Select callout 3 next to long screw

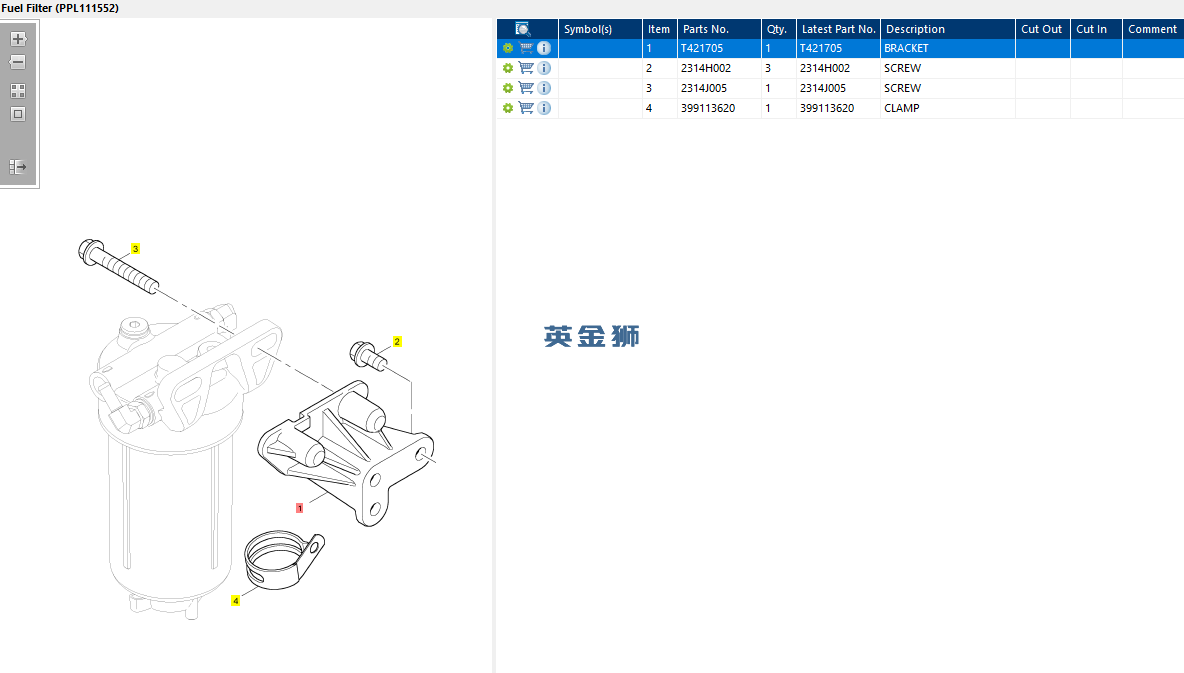[135, 249]
